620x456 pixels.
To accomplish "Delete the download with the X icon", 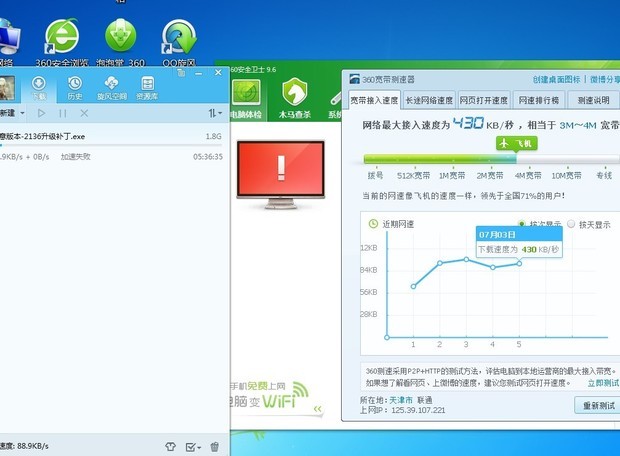I will (84, 114).
